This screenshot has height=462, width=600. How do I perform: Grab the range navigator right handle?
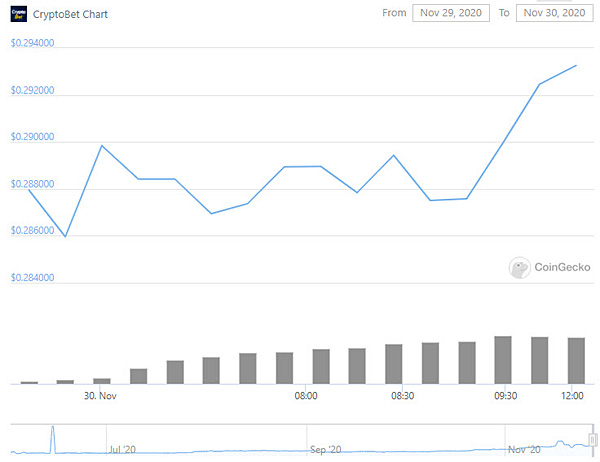pos(593,439)
